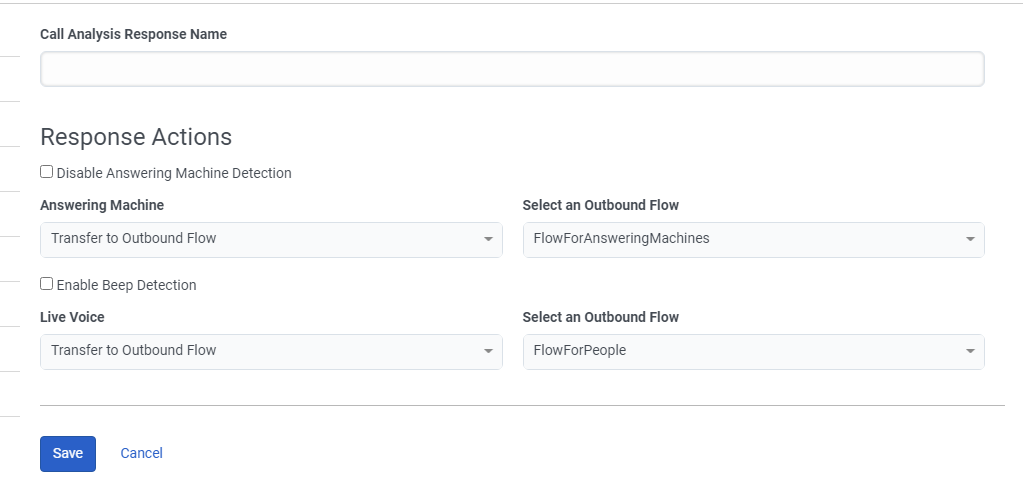Click the "Call Analysis Response Name" label

click(x=133, y=34)
